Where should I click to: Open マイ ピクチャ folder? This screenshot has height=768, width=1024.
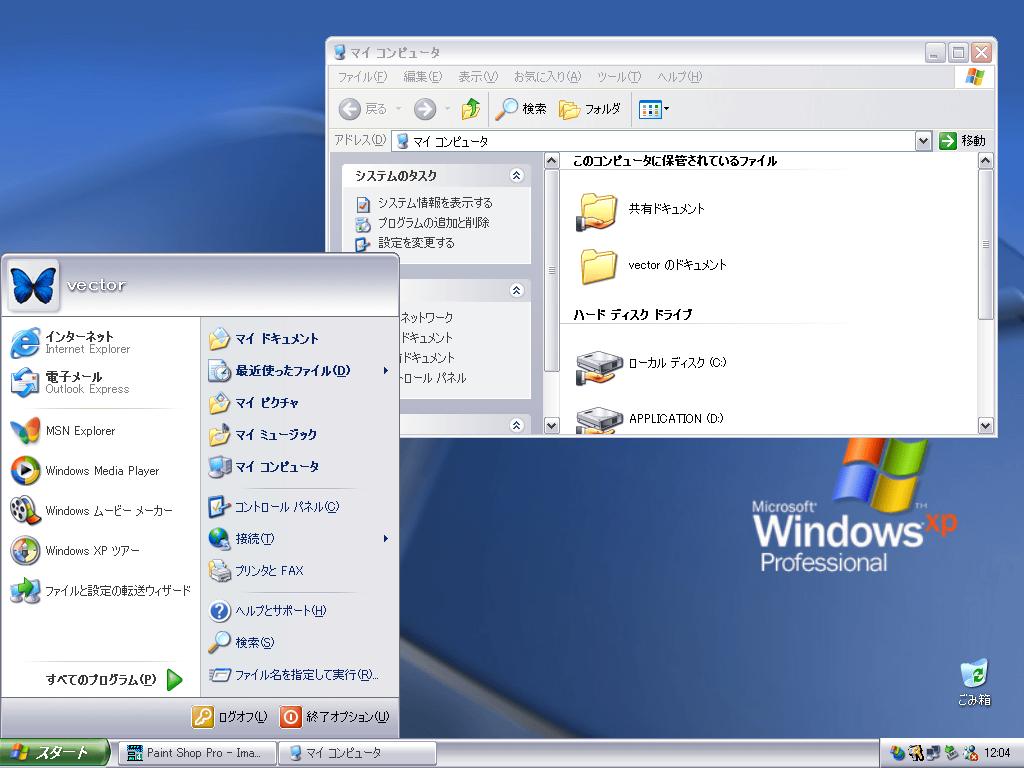click(253, 403)
